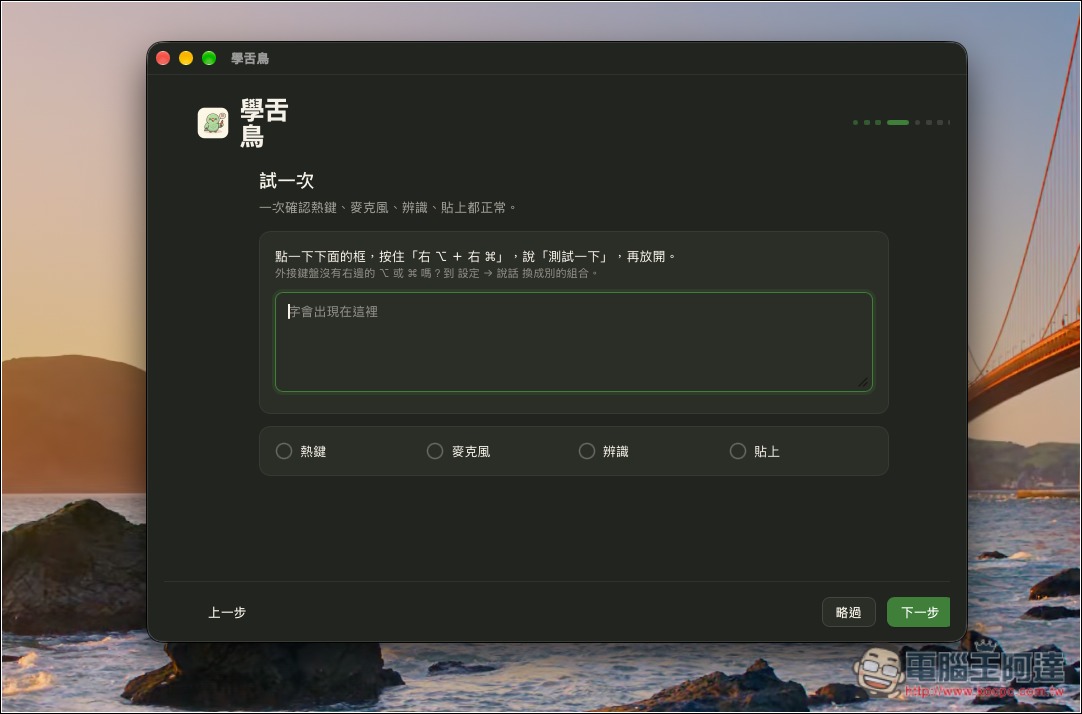Click the 學舌鳥 parrot app icon
The height and width of the screenshot is (714, 1082).
click(213, 123)
